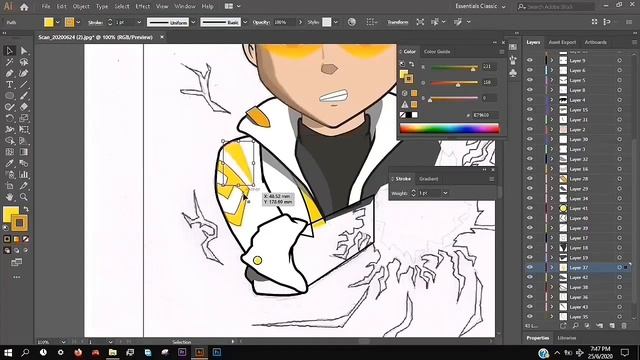Select the Shaper tool
This screenshot has height=360, width=640.
coord(9,107)
